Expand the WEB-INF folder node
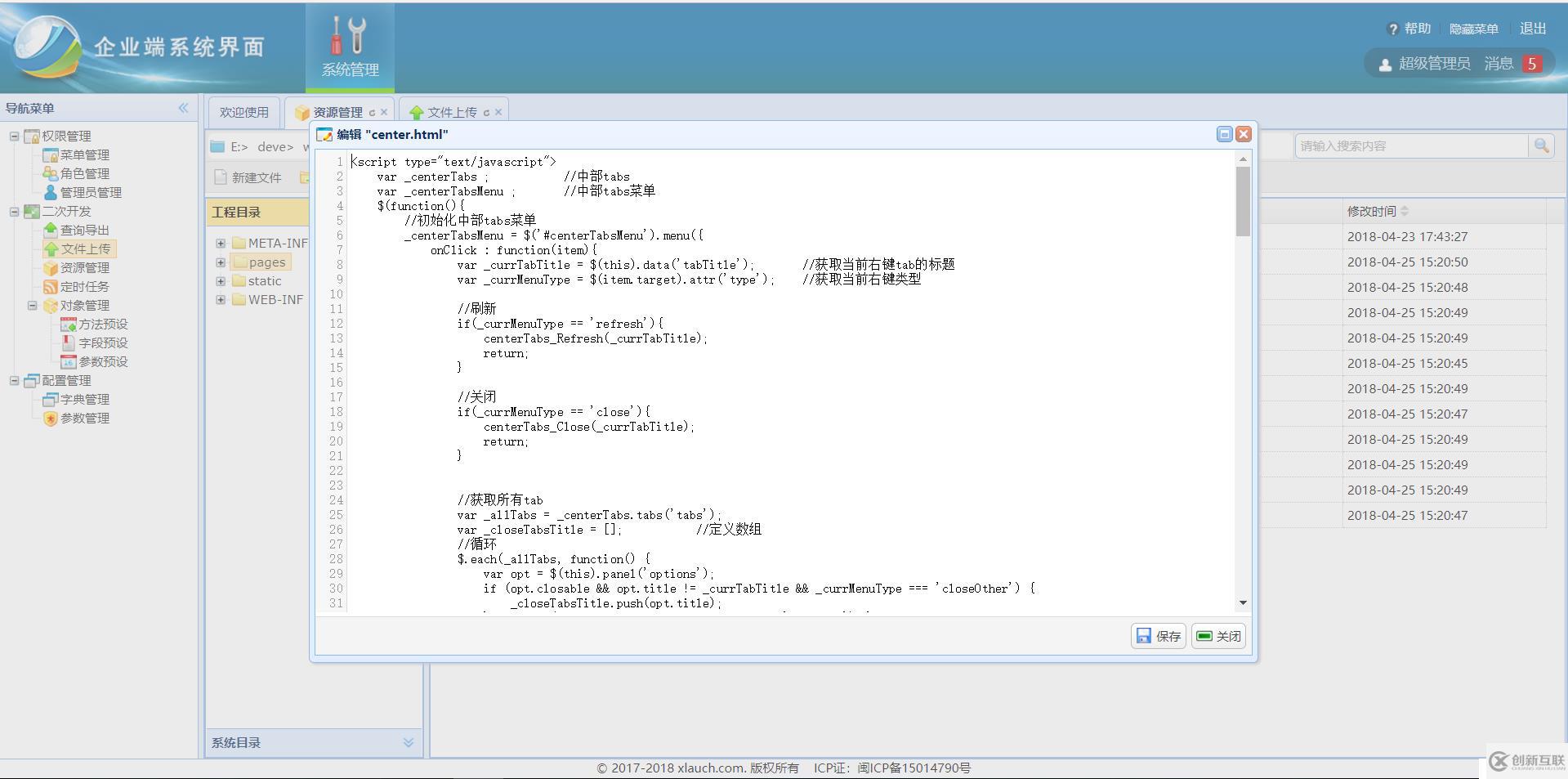 220,299
